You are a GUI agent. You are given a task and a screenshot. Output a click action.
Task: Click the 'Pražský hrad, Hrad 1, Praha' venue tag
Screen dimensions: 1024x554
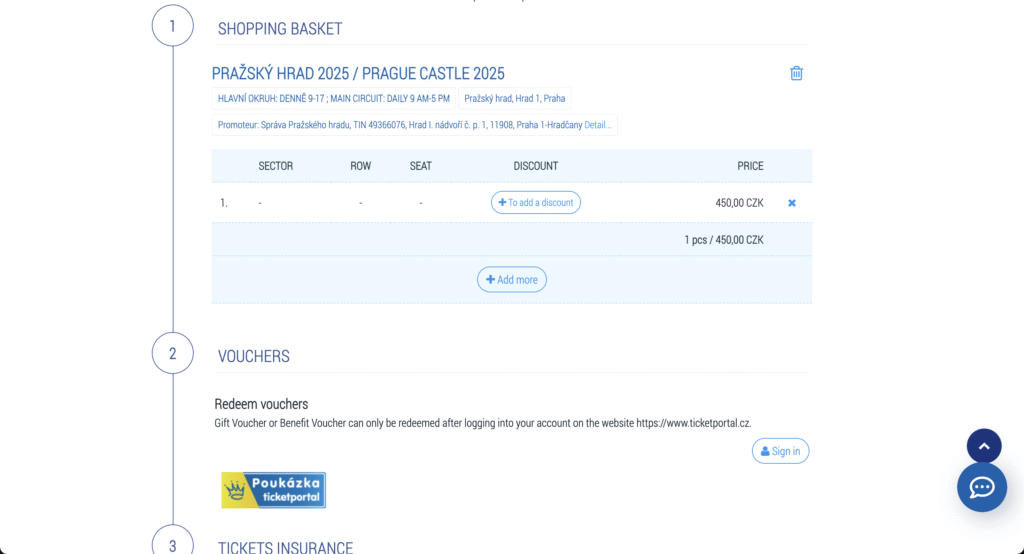[514, 98]
